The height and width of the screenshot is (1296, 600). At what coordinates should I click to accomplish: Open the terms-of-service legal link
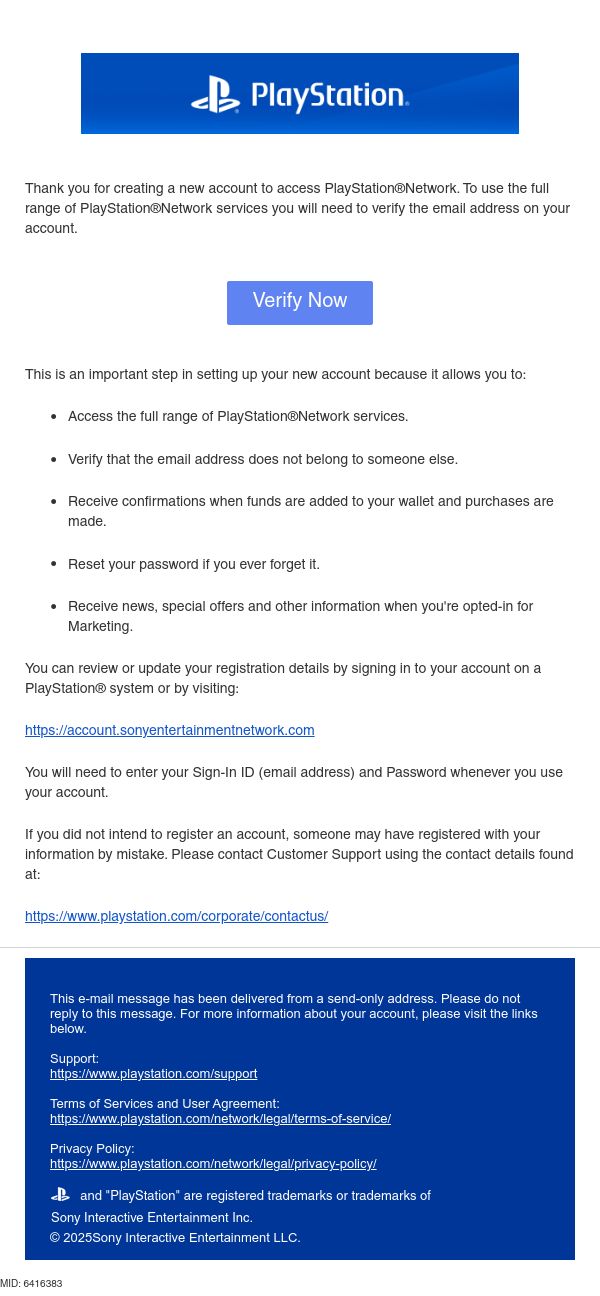[x=220, y=1119]
